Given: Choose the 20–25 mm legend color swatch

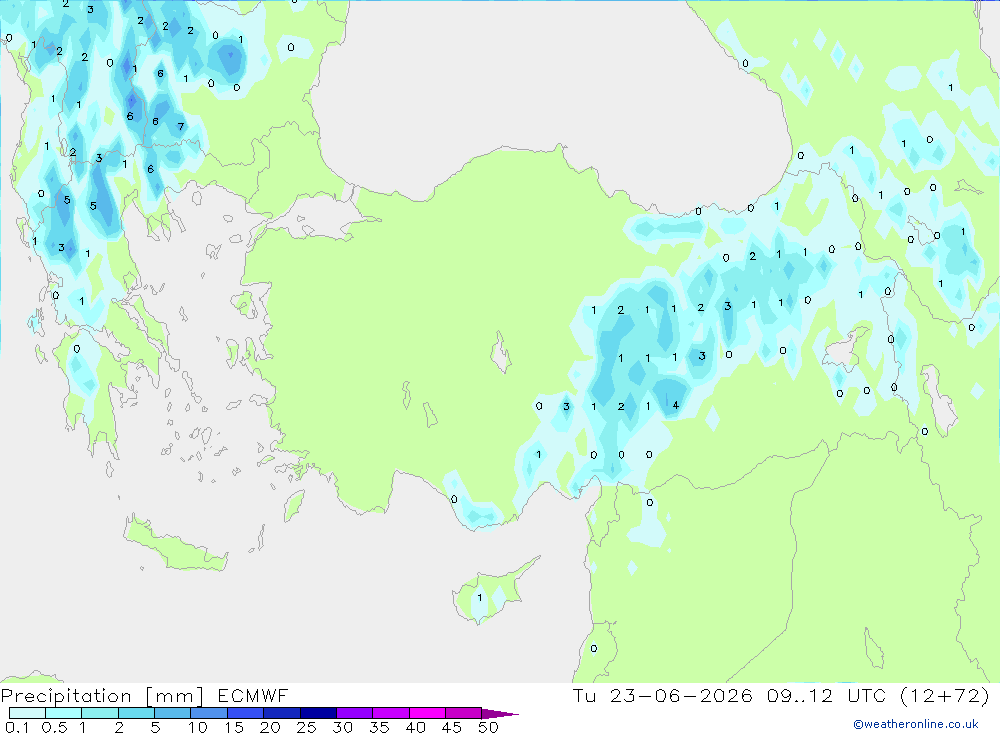Looking at the screenshot, I should (282, 713).
